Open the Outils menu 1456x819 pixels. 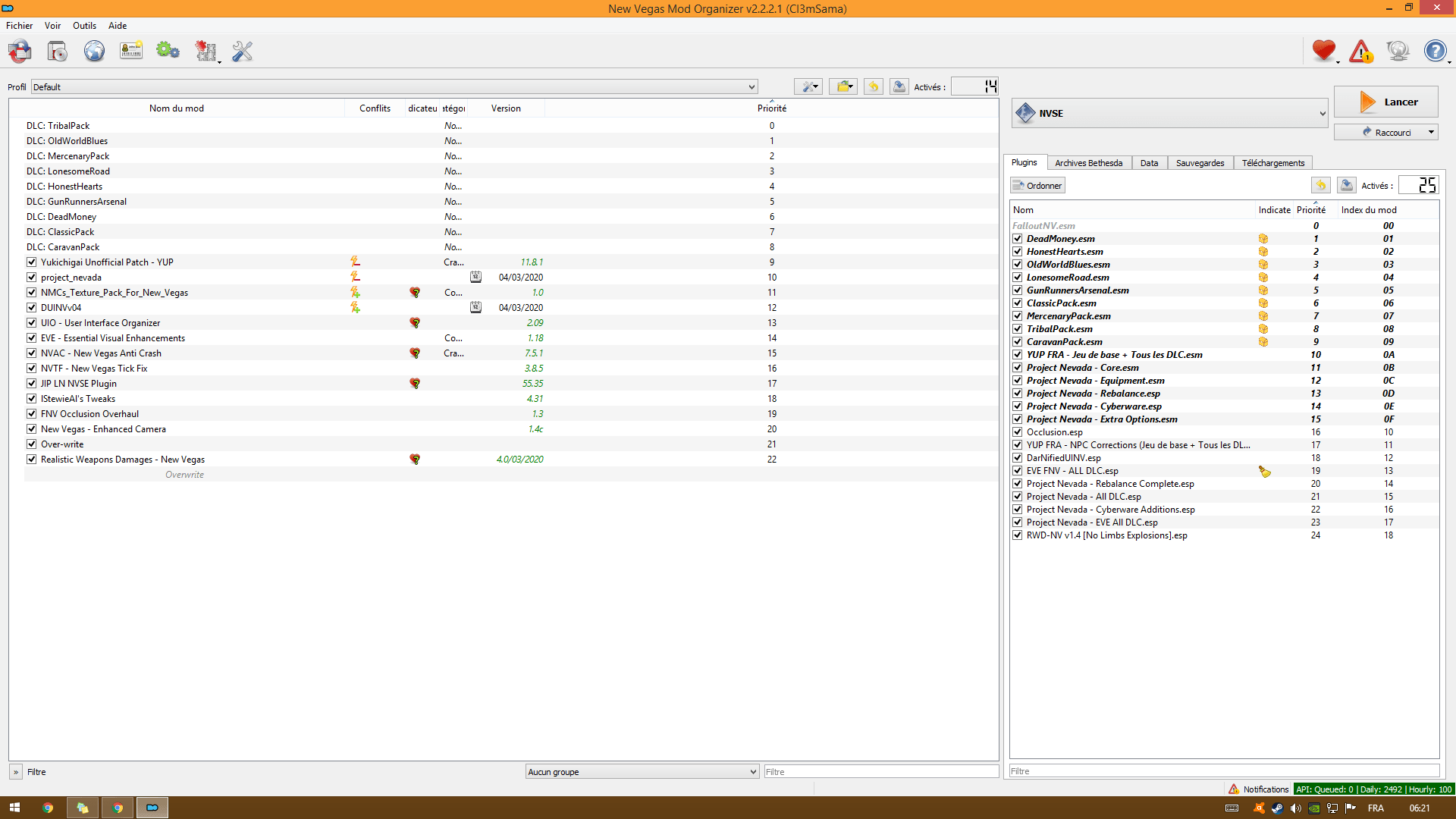click(84, 25)
